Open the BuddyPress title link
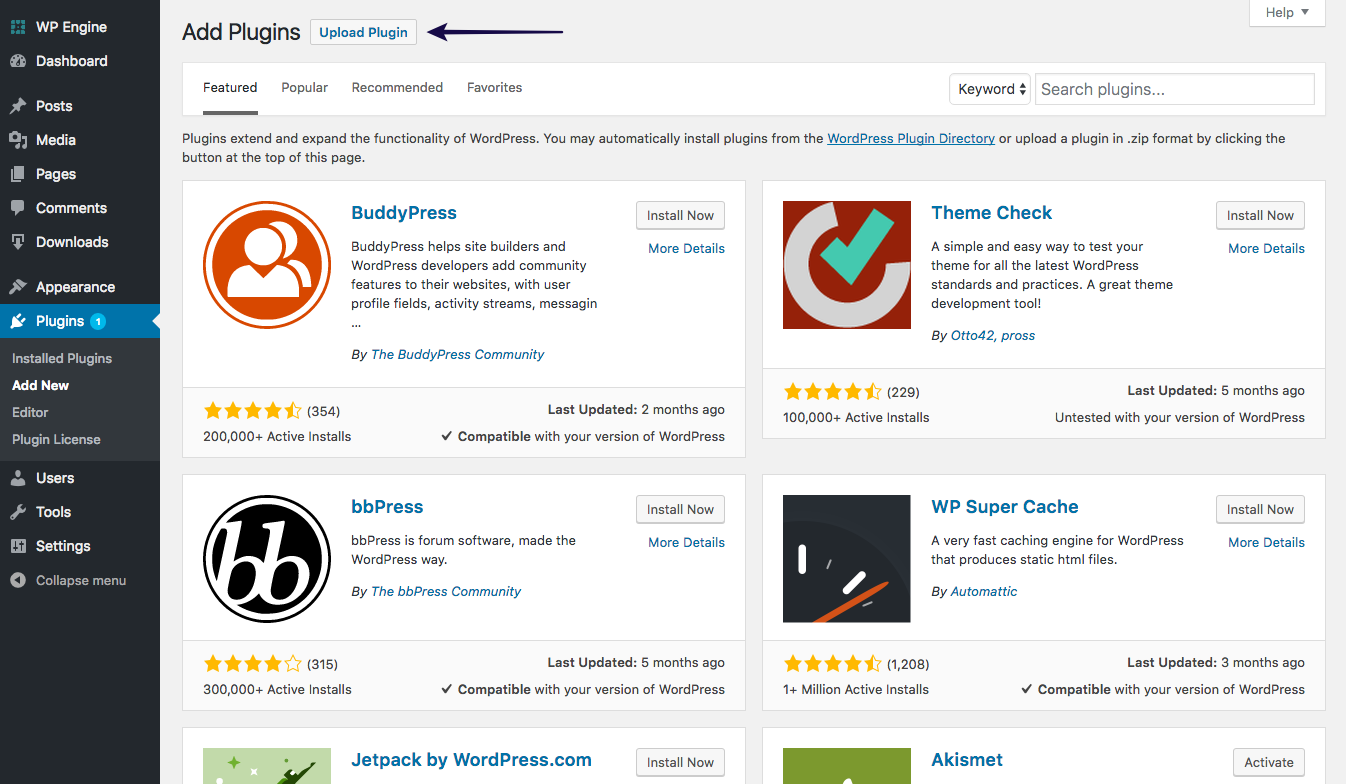Viewport: 1346px width, 784px height. [x=404, y=213]
